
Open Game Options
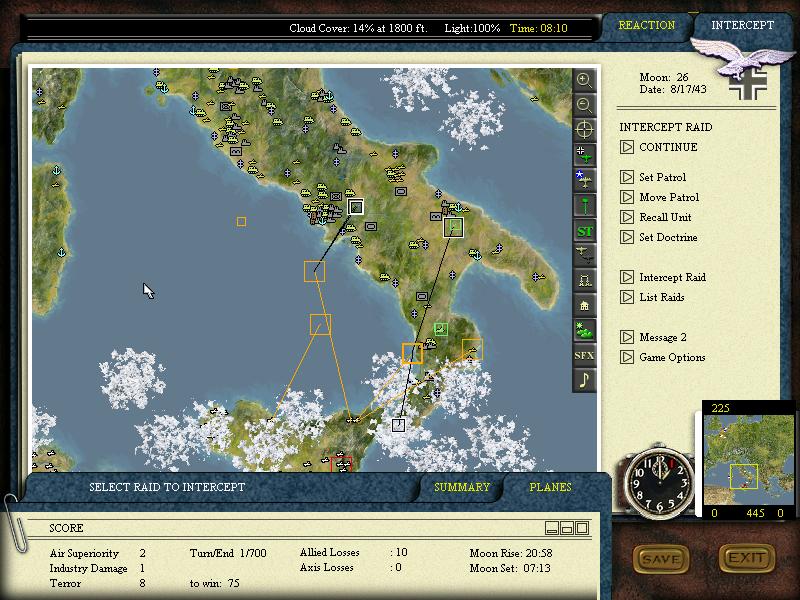coord(663,357)
